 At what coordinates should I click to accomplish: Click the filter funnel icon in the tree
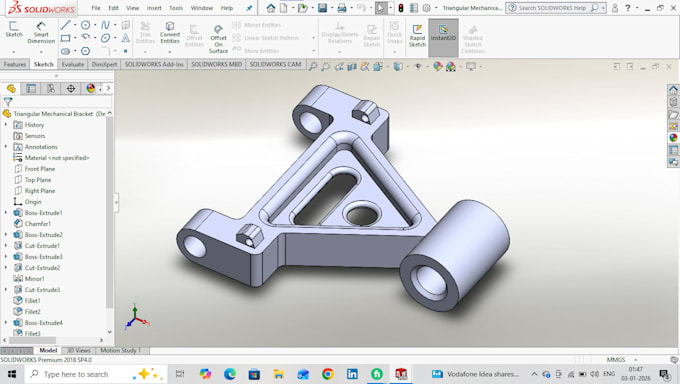tap(8, 102)
